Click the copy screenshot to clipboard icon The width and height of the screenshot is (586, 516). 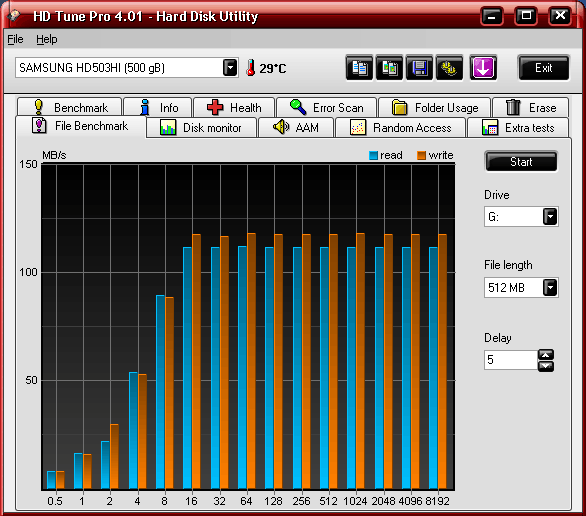(x=389, y=68)
